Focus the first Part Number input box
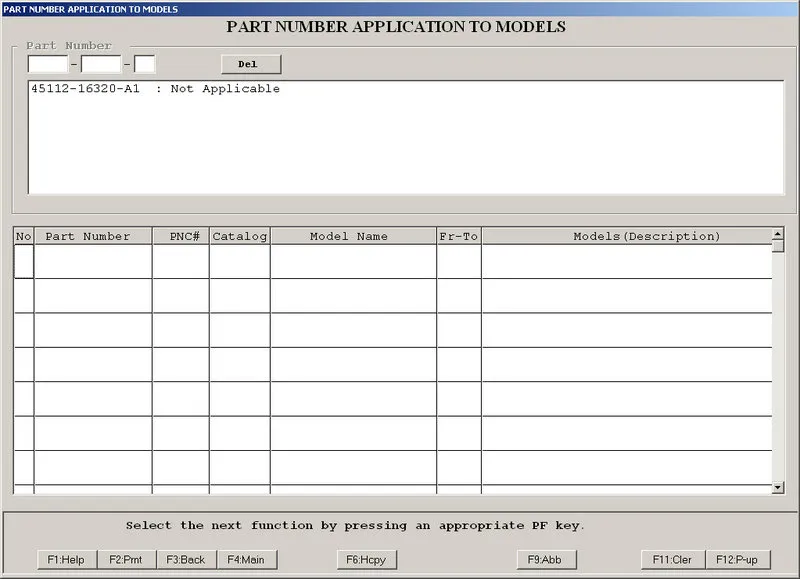The width and height of the screenshot is (800, 579). point(47,64)
